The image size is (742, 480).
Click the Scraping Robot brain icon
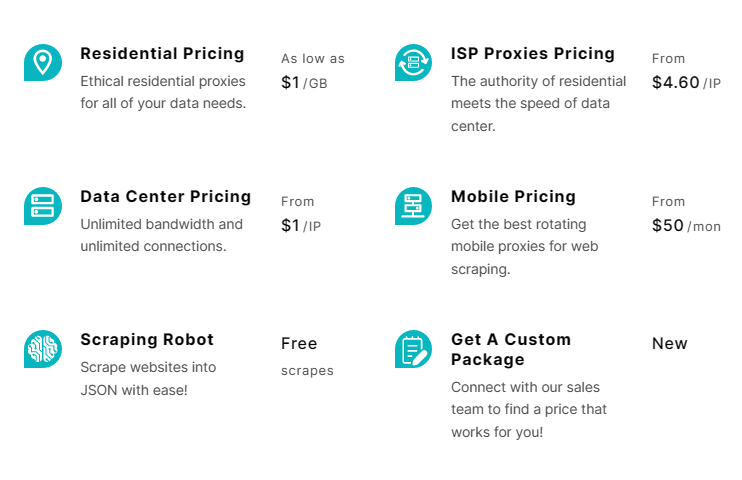coord(43,349)
